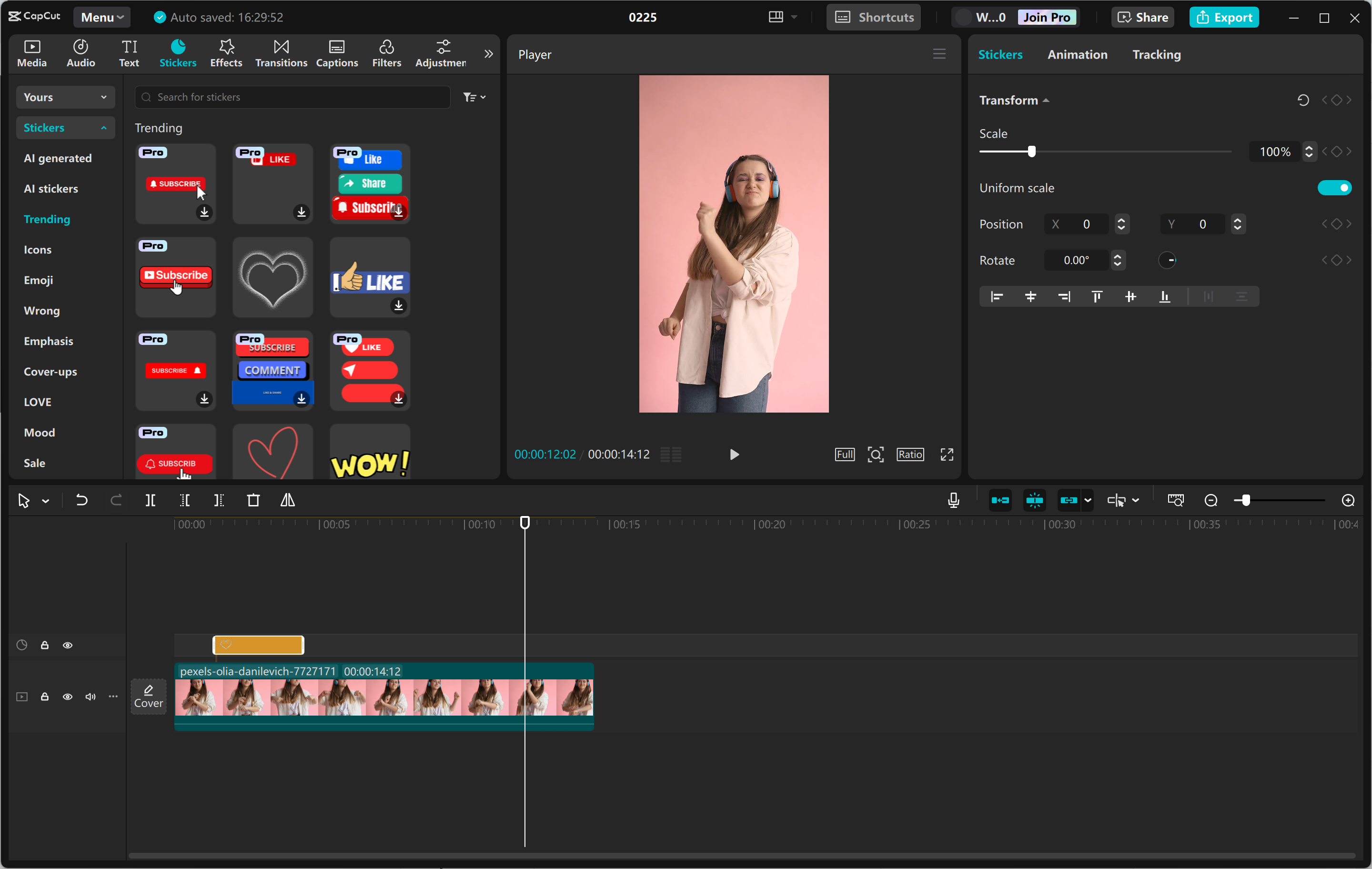1372x869 pixels.
Task: Click the voiceover microphone icon
Action: (x=953, y=500)
